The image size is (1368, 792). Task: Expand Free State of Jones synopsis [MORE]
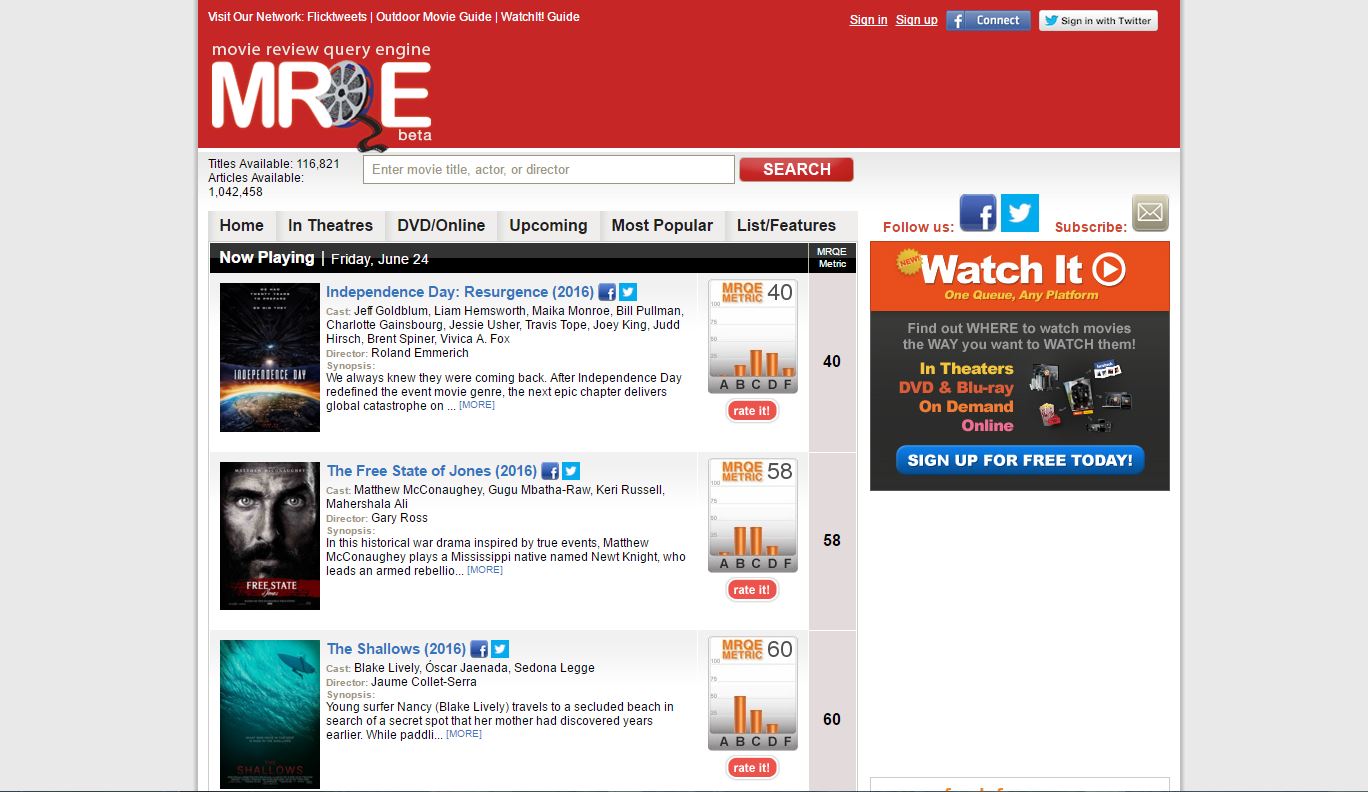[485, 570]
